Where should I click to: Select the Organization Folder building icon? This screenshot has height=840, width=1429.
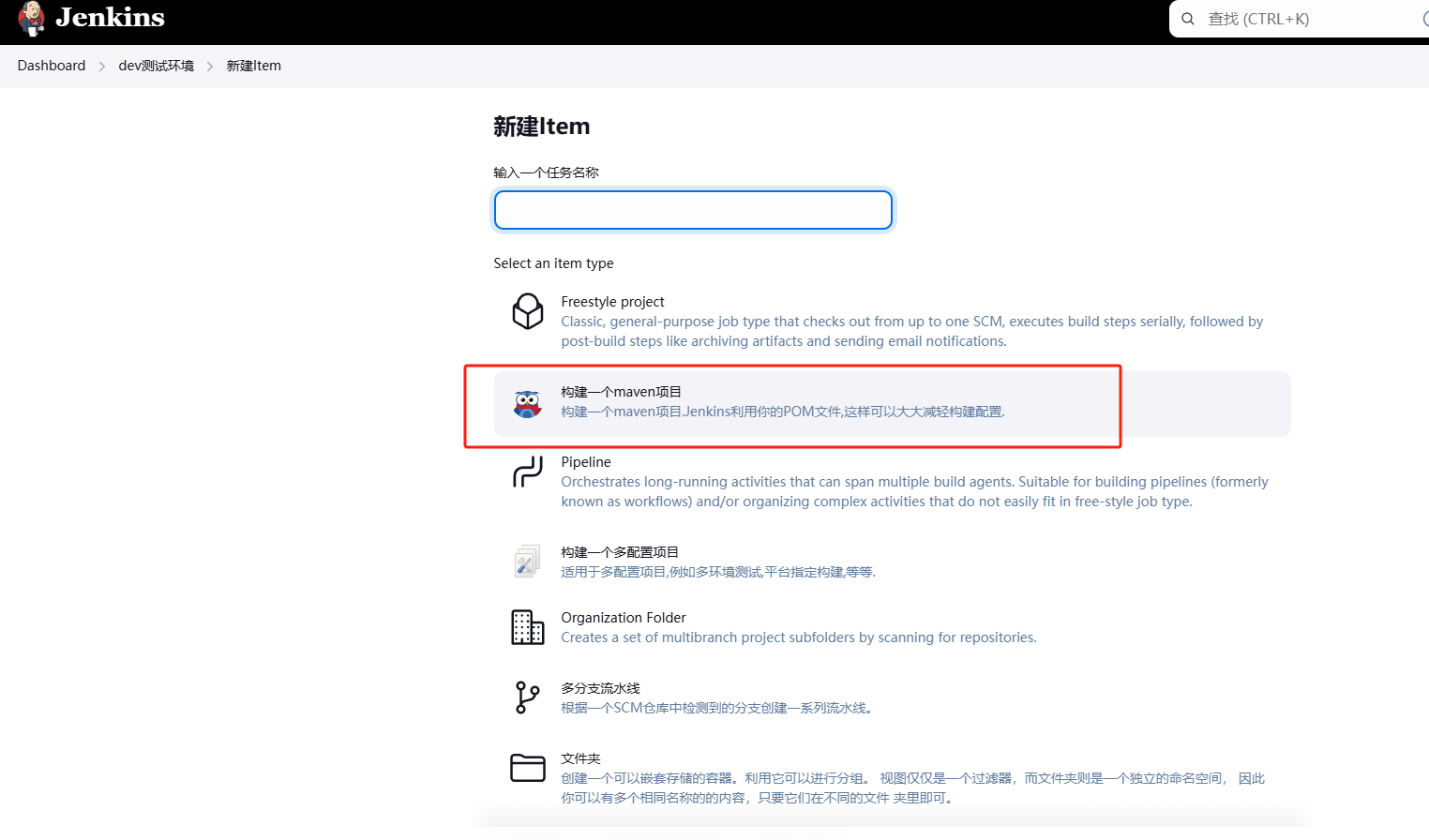pyautogui.click(x=528, y=627)
